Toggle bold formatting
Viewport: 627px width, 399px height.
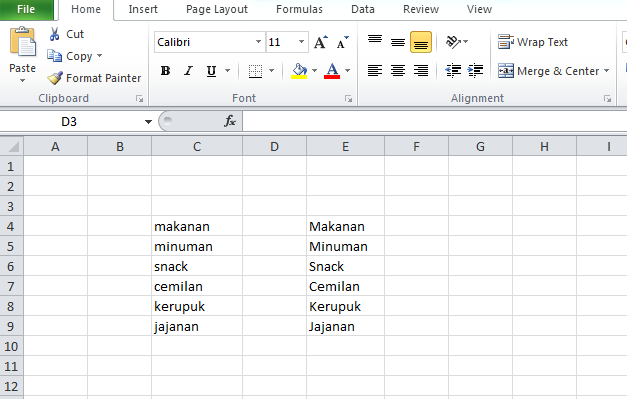[x=165, y=71]
